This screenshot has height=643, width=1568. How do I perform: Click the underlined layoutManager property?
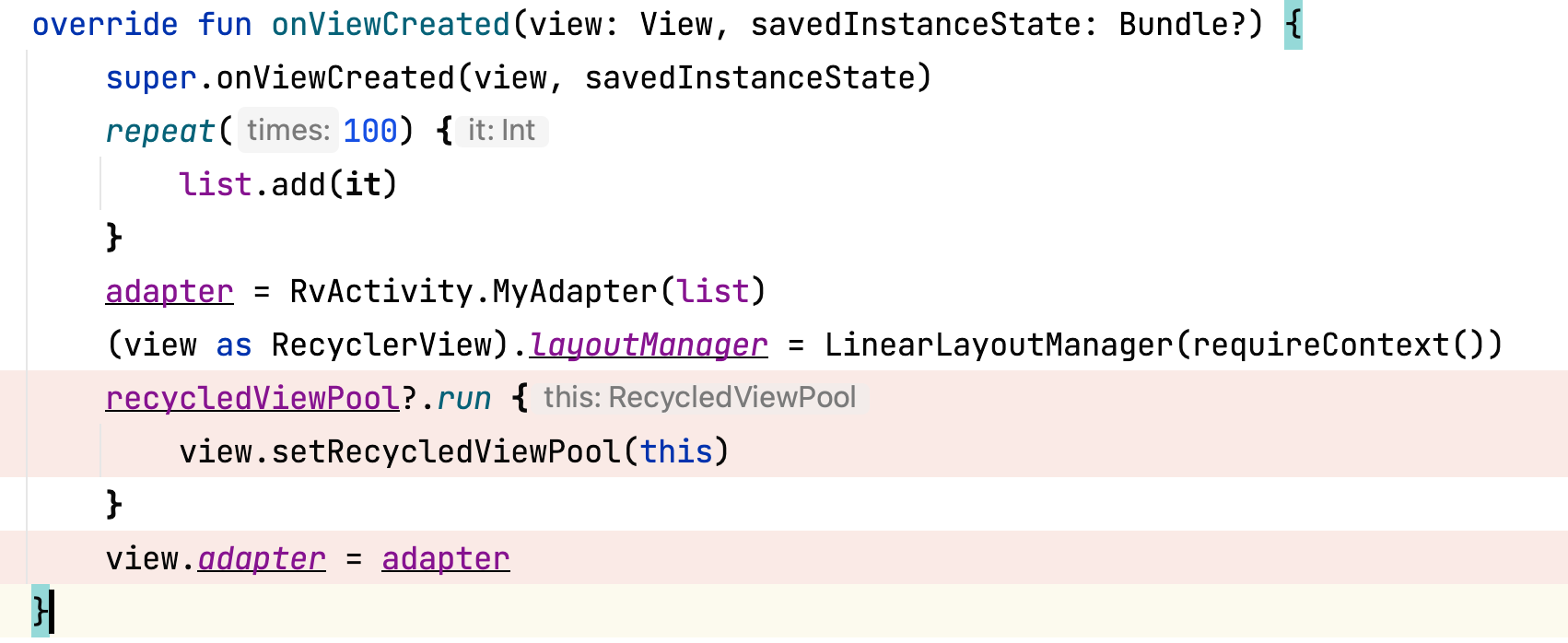click(x=649, y=345)
